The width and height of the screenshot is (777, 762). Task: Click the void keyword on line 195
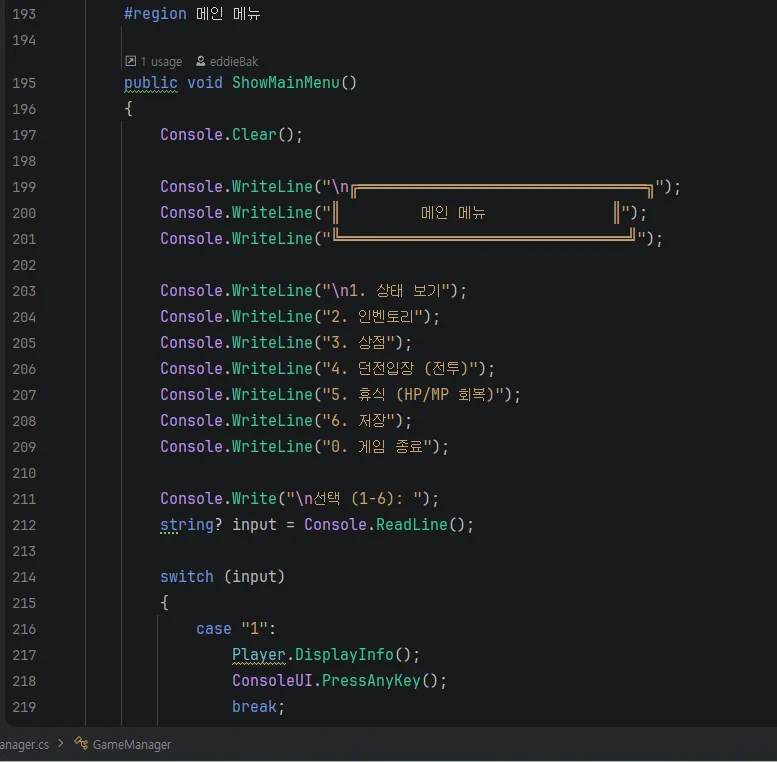205,82
